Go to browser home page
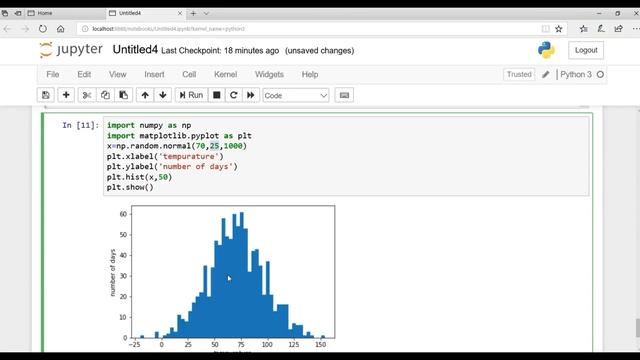Image resolution: width=640 pixels, height=360 pixels. [x=60, y=29]
